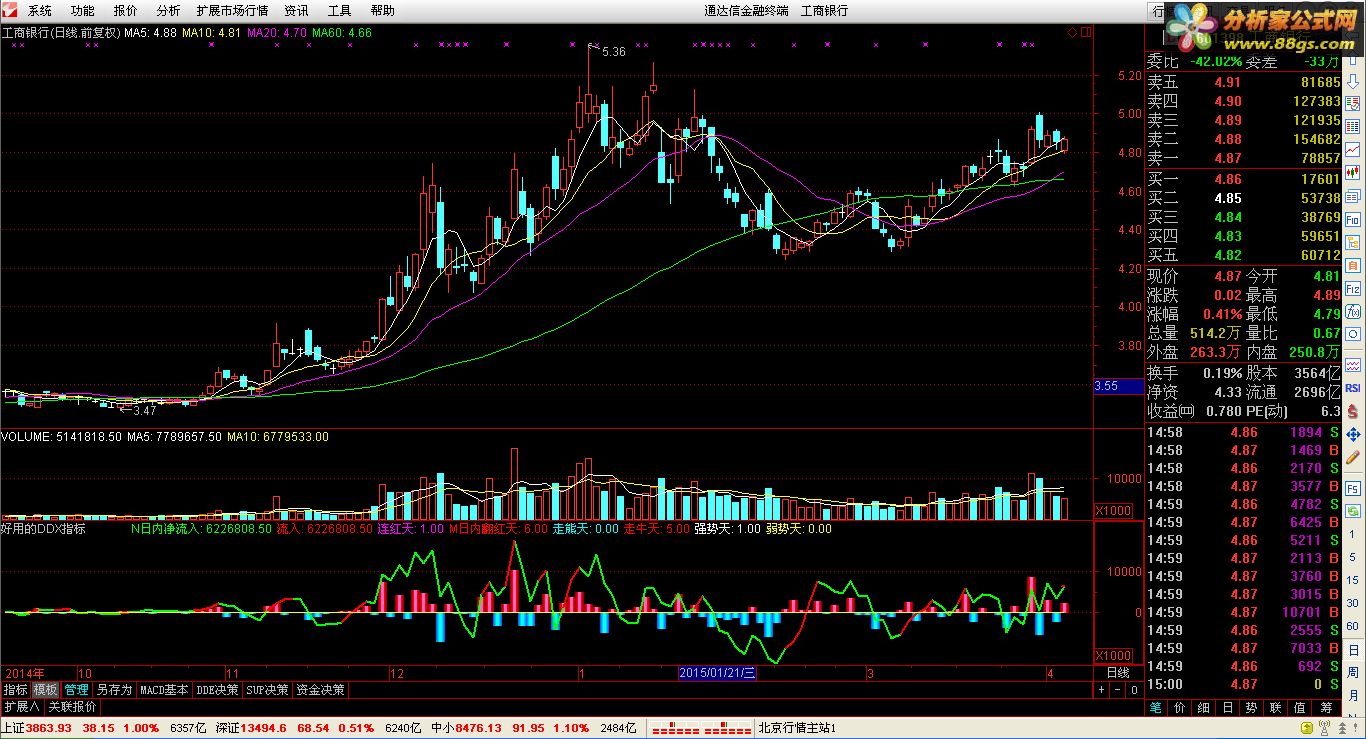Open the f(x) formula icon
Image resolution: width=1366 pixels, height=739 pixels.
(1353, 311)
